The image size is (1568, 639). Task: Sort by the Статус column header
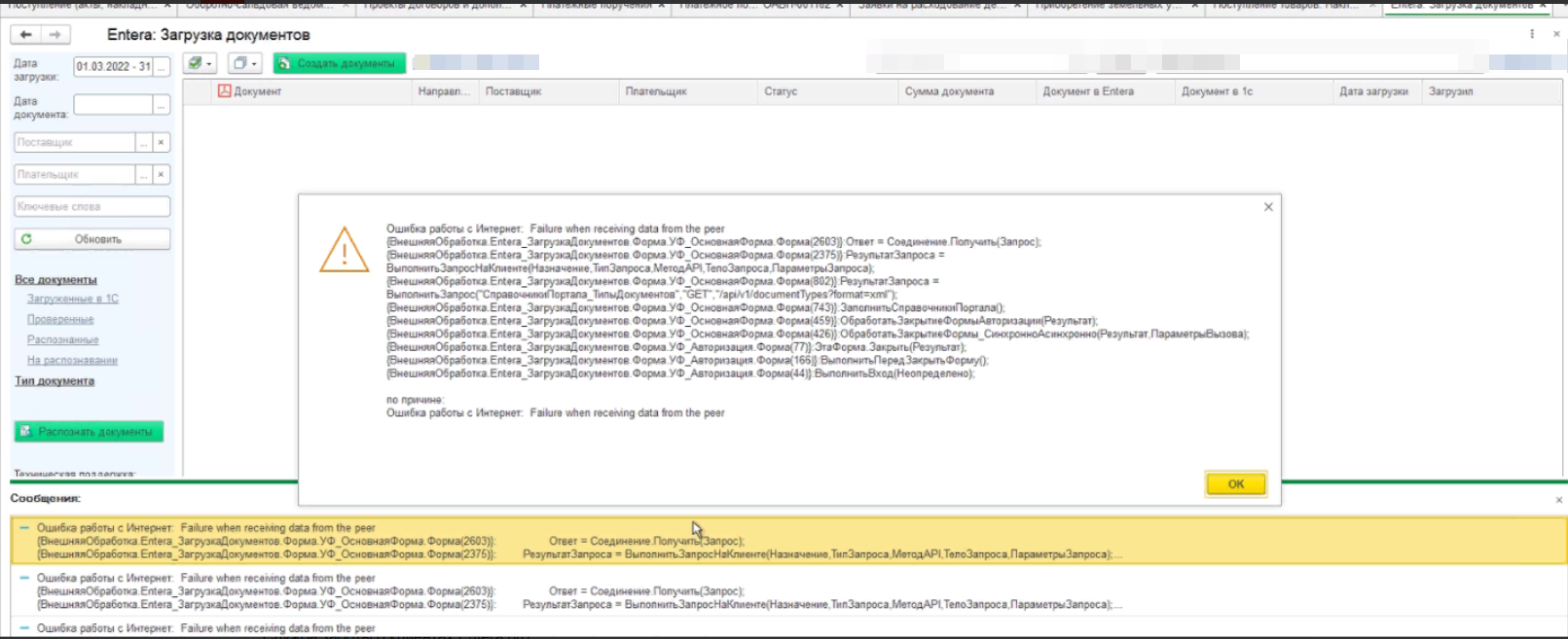[x=828, y=91]
